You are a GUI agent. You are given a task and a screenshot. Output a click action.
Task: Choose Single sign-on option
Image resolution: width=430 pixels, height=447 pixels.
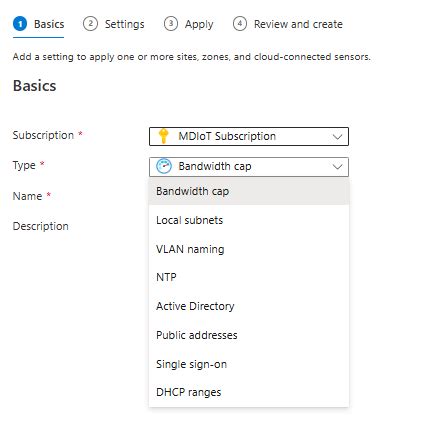click(249, 364)
